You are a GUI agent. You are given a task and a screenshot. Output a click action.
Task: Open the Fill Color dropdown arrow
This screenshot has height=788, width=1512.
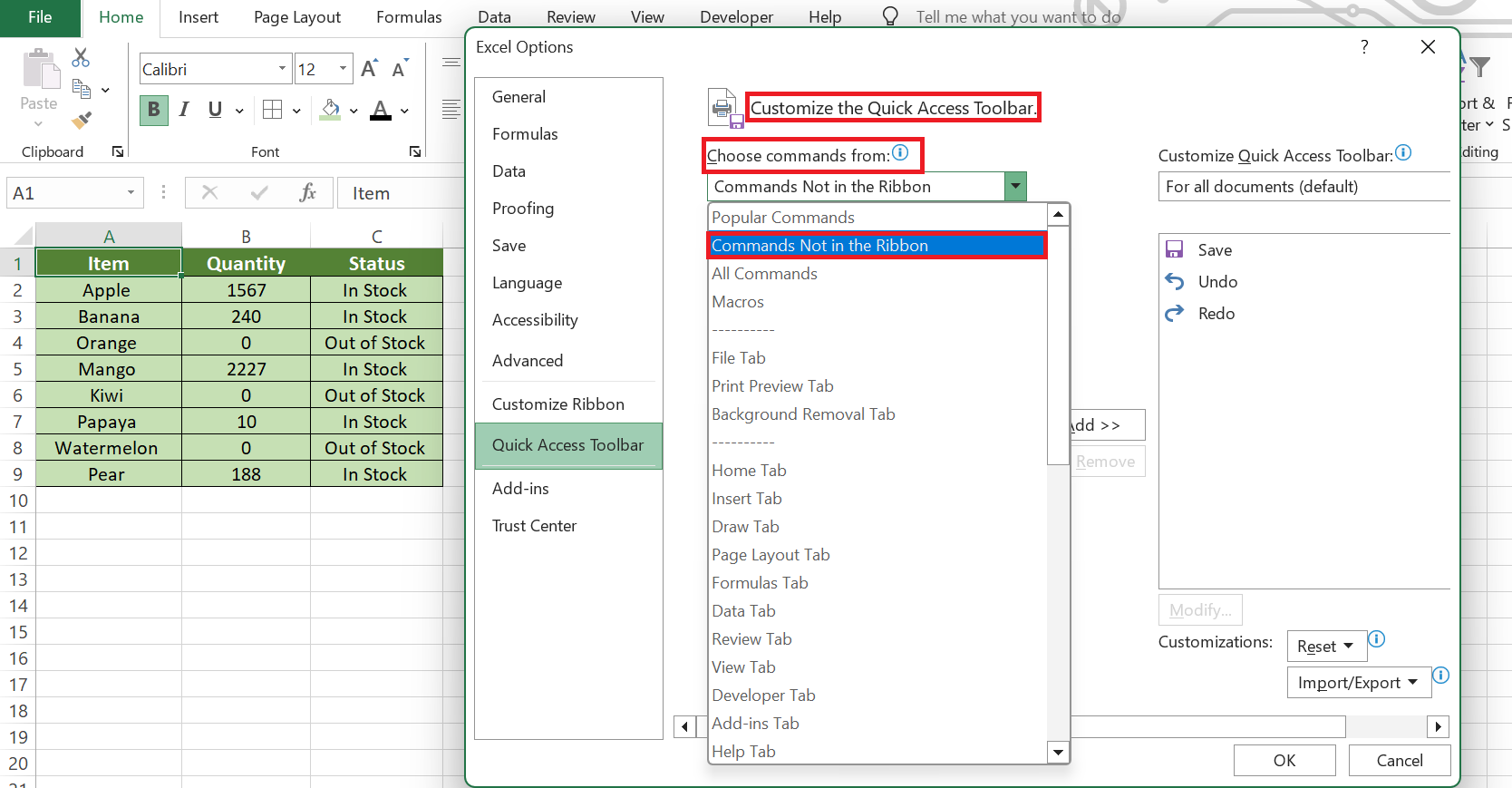pos(354,111)
